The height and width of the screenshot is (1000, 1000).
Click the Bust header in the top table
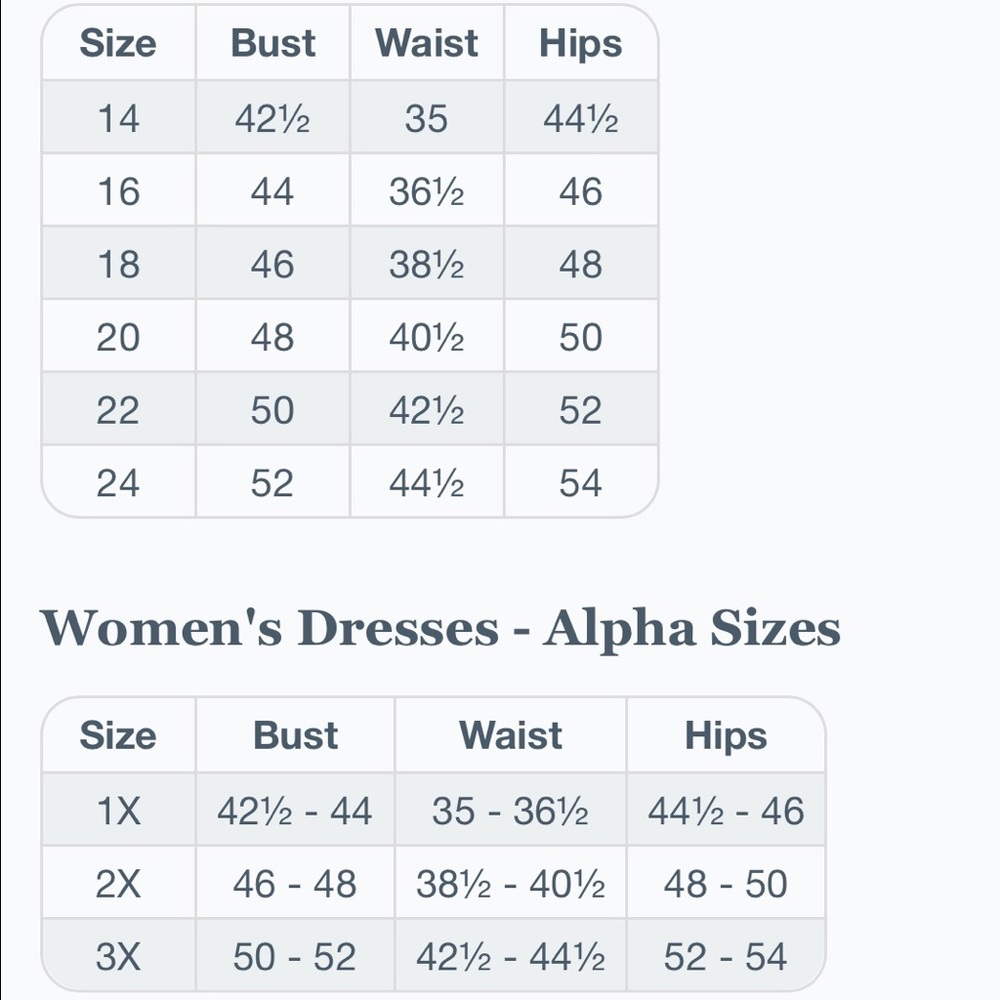coord(273,43)
